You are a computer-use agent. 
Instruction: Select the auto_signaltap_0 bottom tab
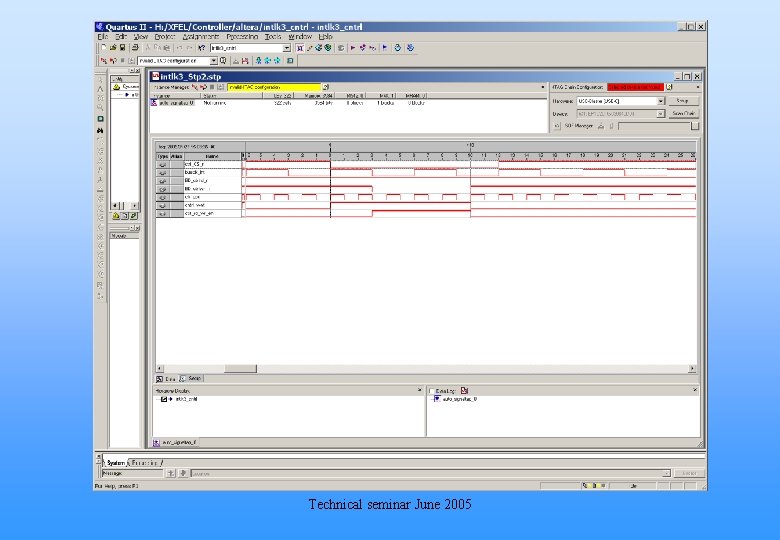175,442
